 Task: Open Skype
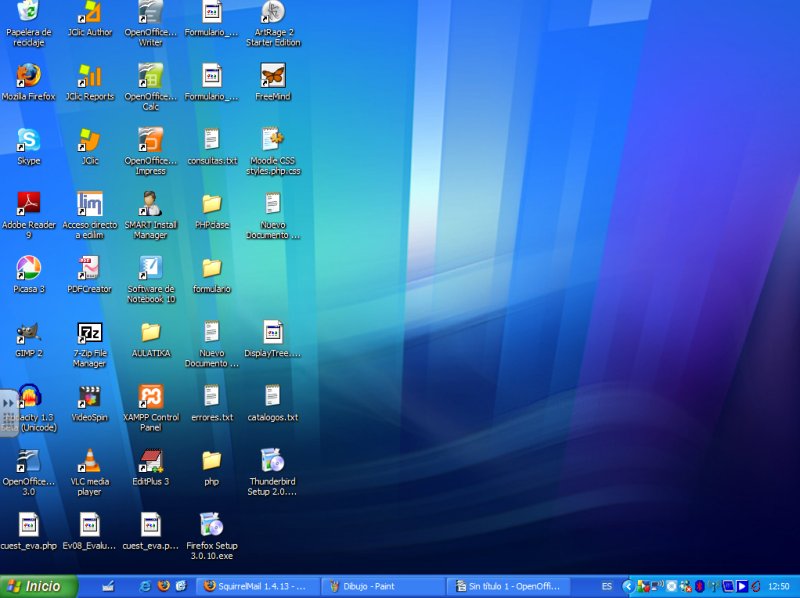(x=28, y=143)
